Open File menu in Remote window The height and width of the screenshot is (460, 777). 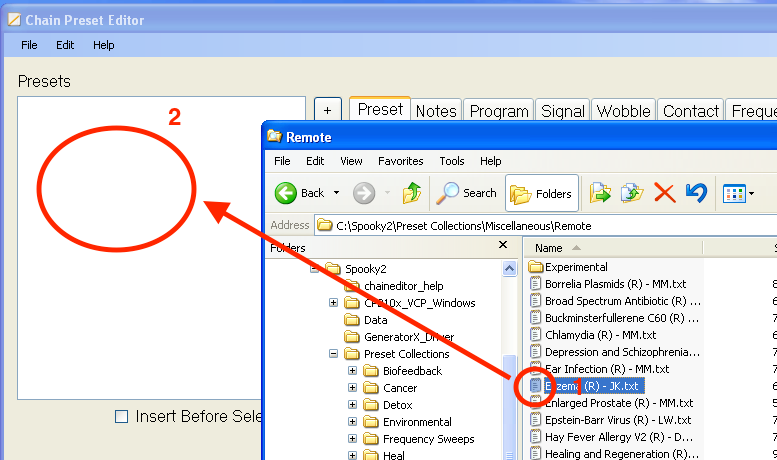tap(282, 161)
